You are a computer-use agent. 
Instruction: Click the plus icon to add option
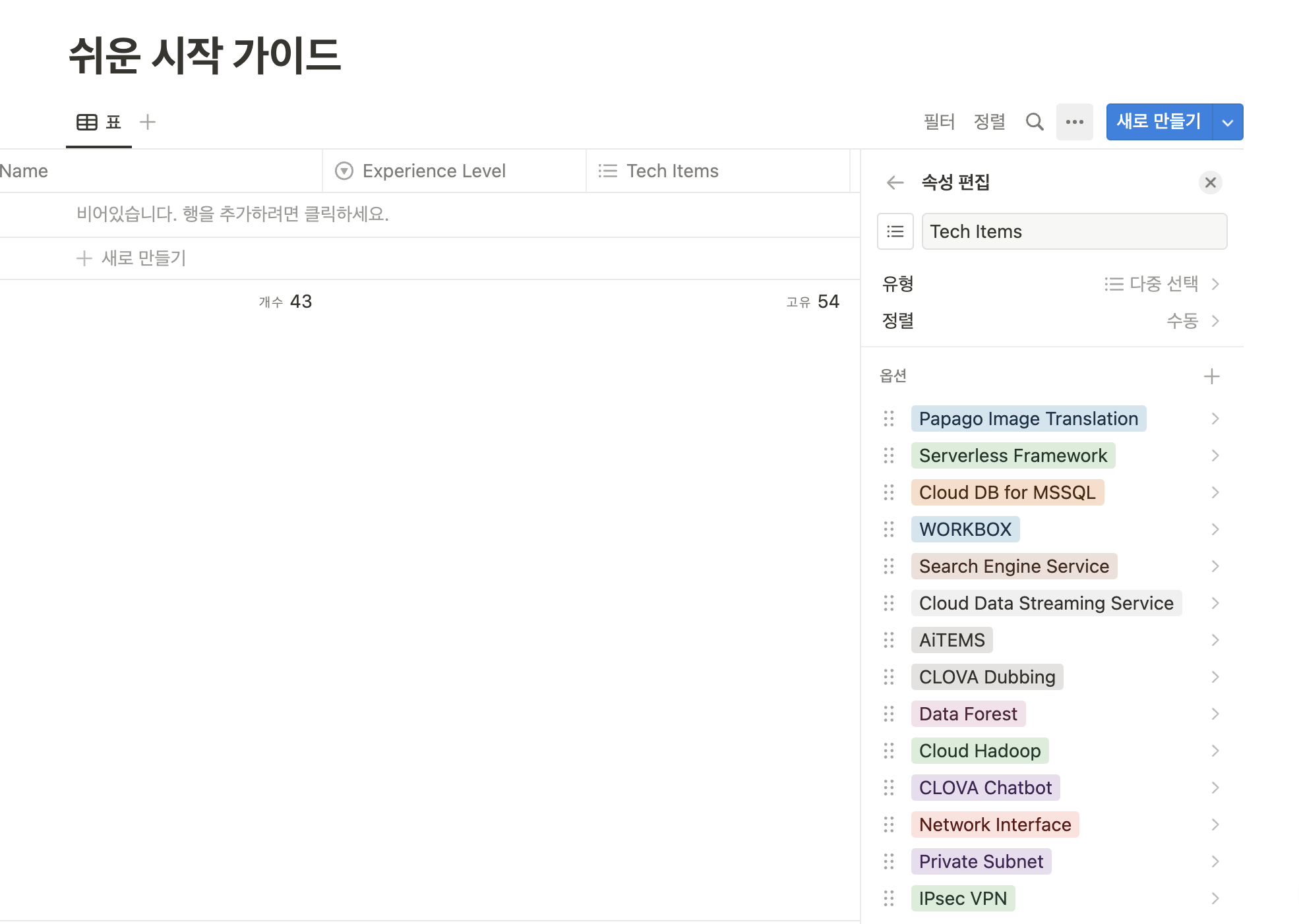click(1211, 376)
